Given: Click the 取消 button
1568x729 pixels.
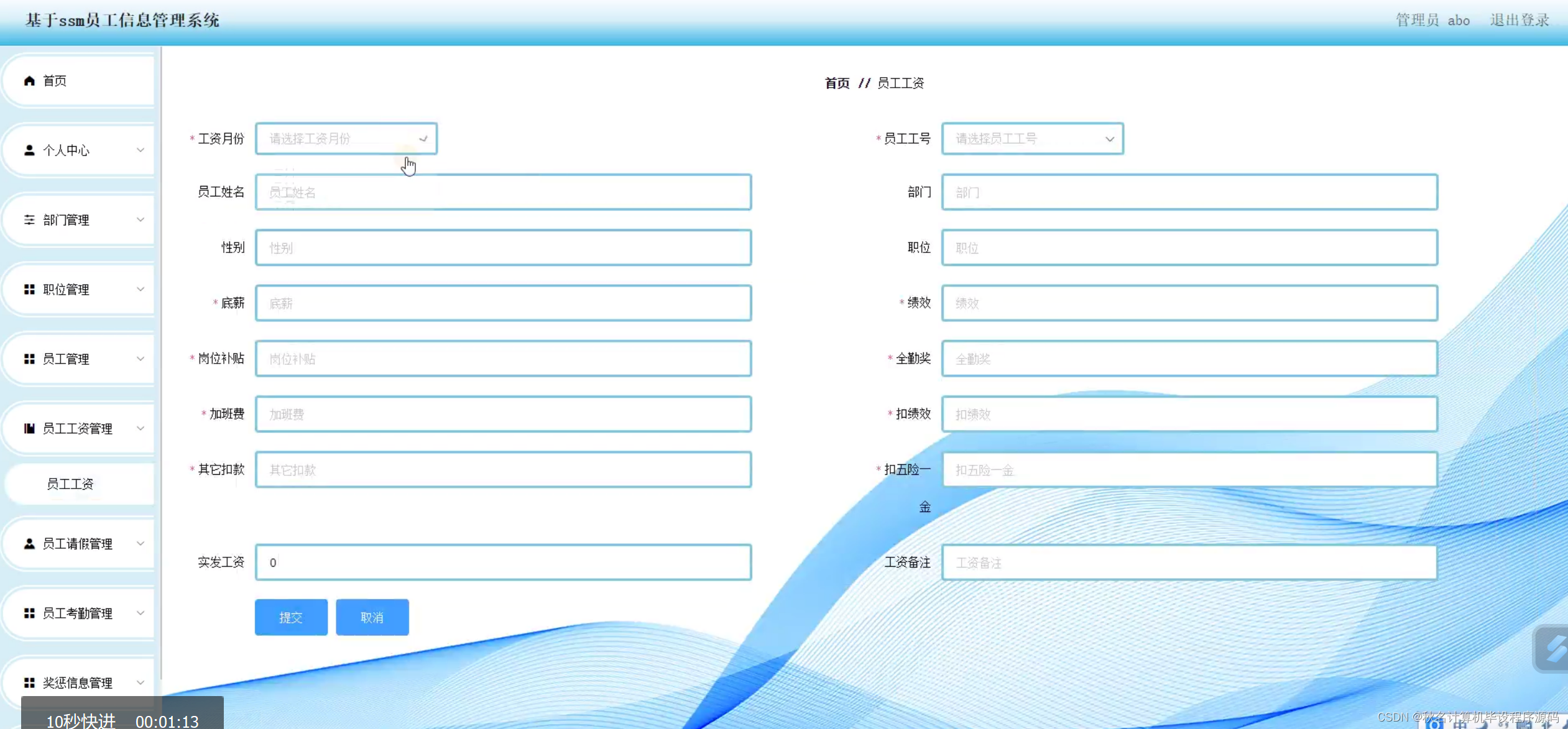Looking at the screenshot, I should click(x=372, y=617).
